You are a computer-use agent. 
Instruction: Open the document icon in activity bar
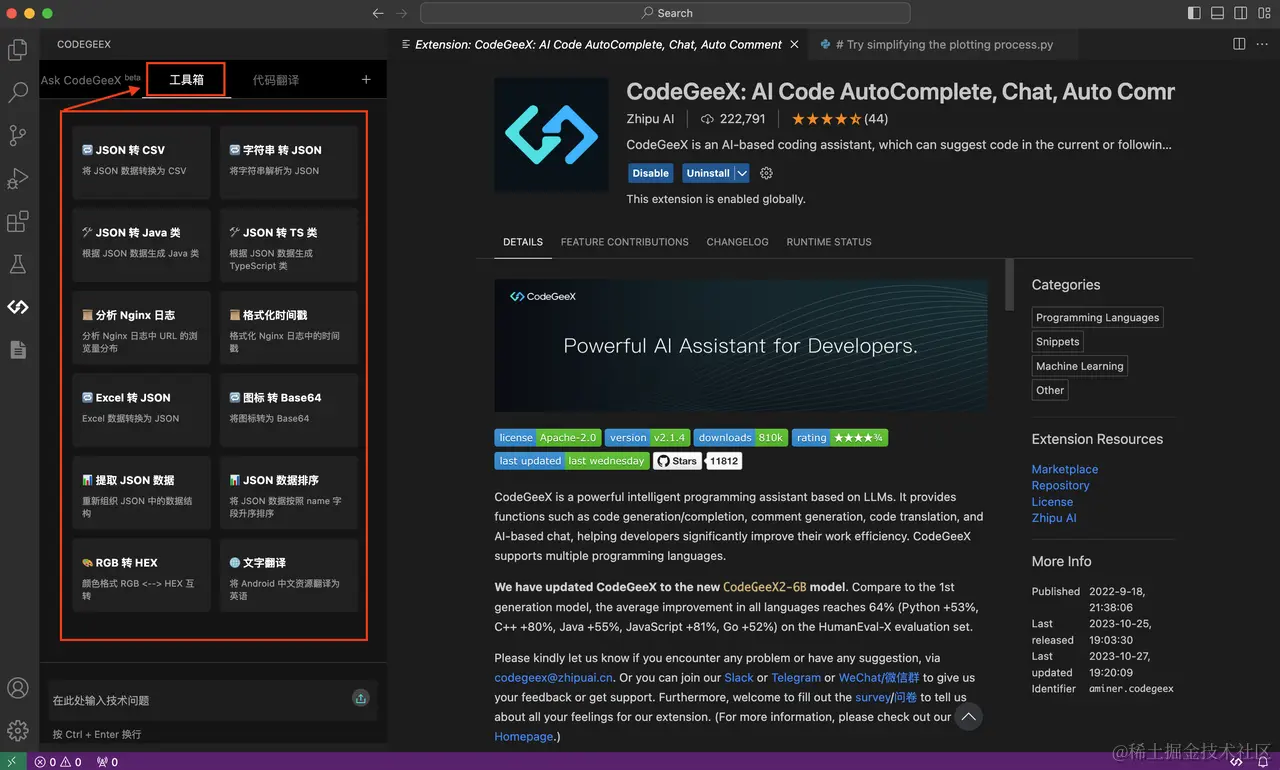pyautogui.click(x=18, y=349)
